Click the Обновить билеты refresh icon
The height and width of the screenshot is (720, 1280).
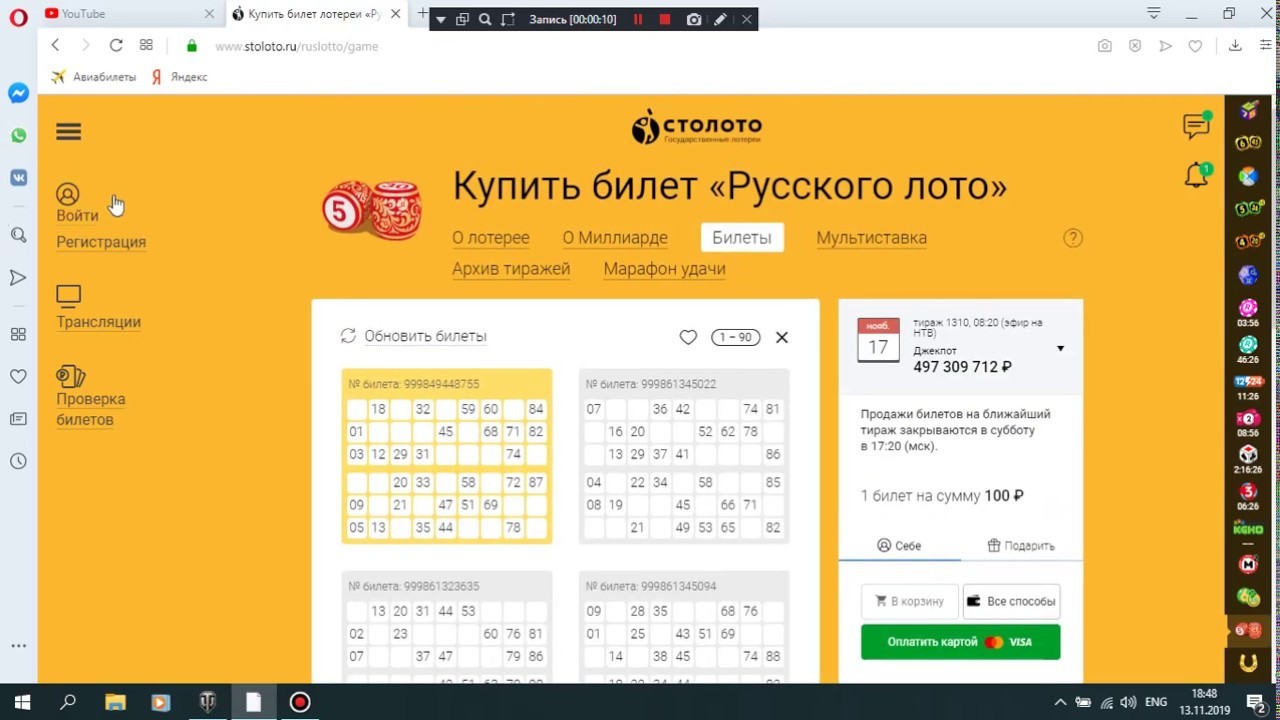(348, 336)
